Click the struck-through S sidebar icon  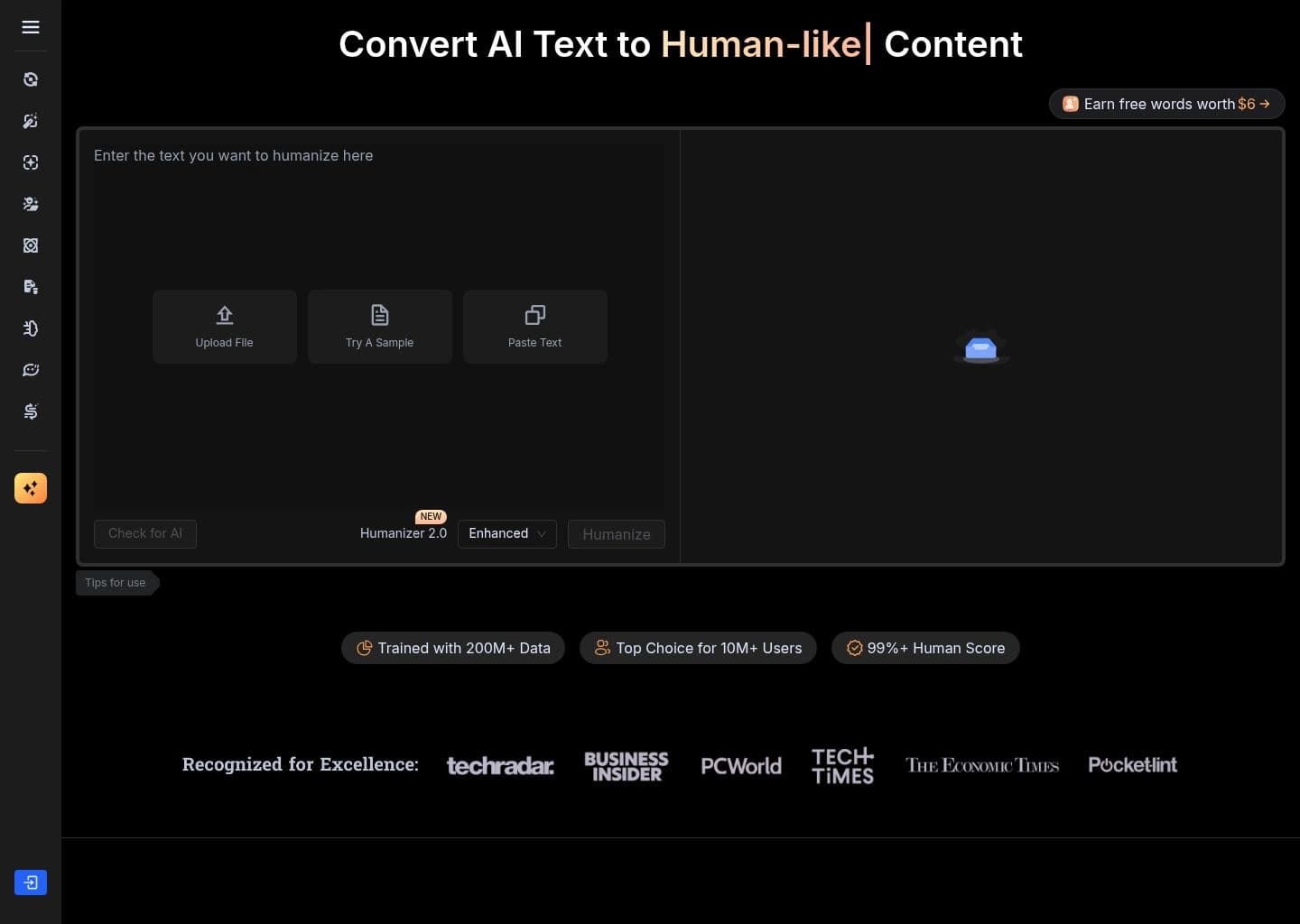[31, 411]
